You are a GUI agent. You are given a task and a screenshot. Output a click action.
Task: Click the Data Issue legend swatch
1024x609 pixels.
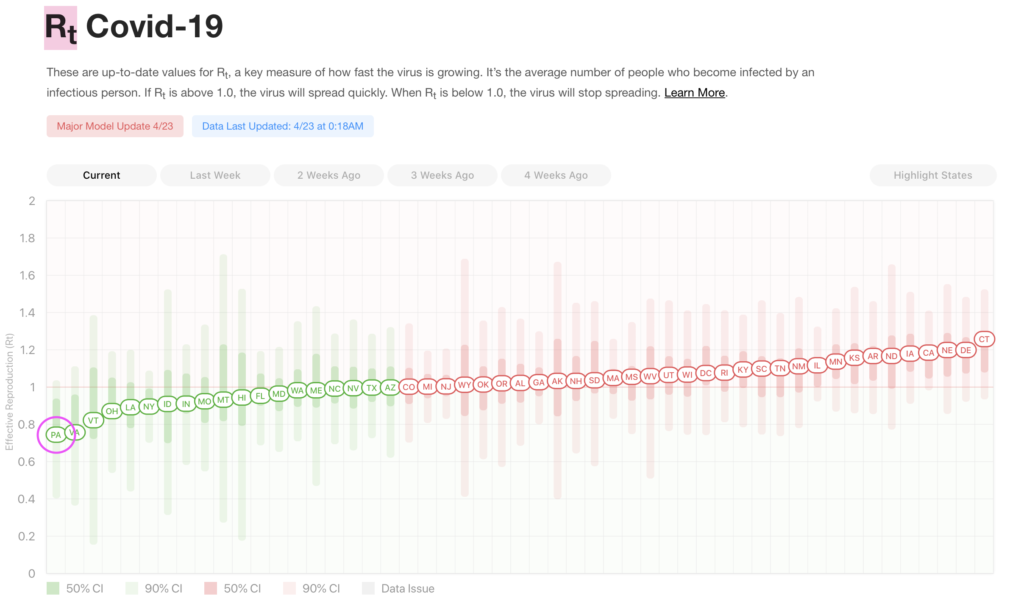click(x=367, y=589)
